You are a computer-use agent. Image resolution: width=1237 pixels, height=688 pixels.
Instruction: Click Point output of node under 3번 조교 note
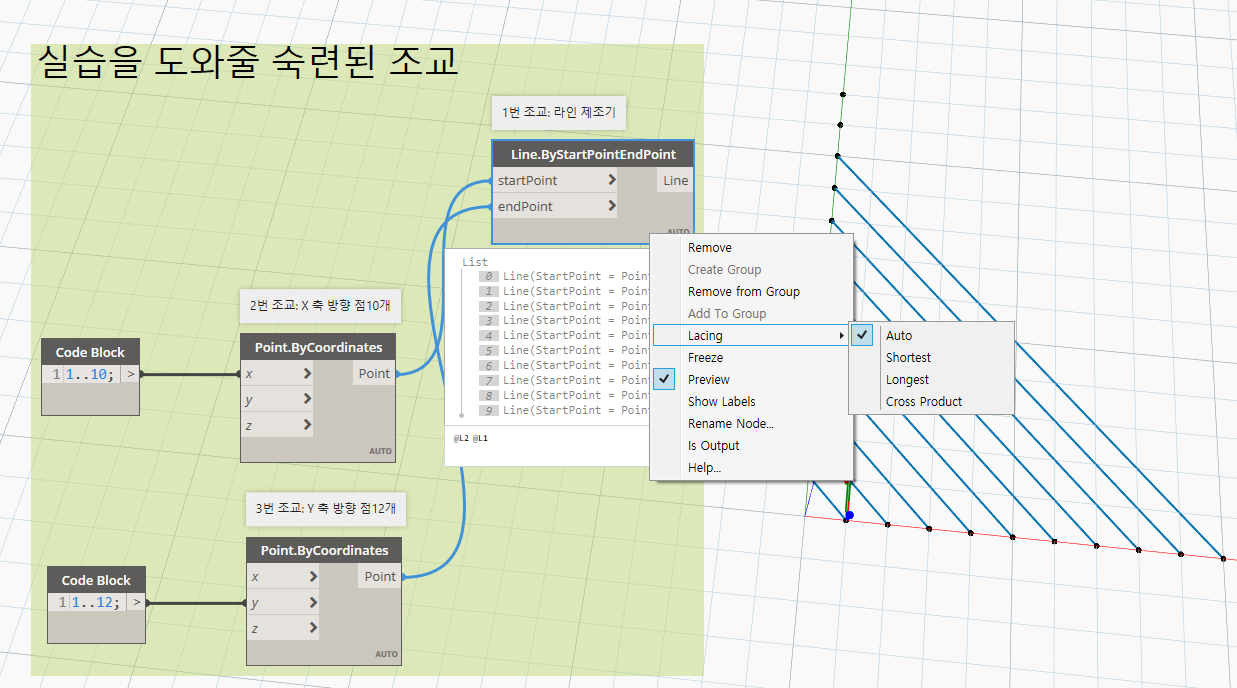click(x=380, y=576)
